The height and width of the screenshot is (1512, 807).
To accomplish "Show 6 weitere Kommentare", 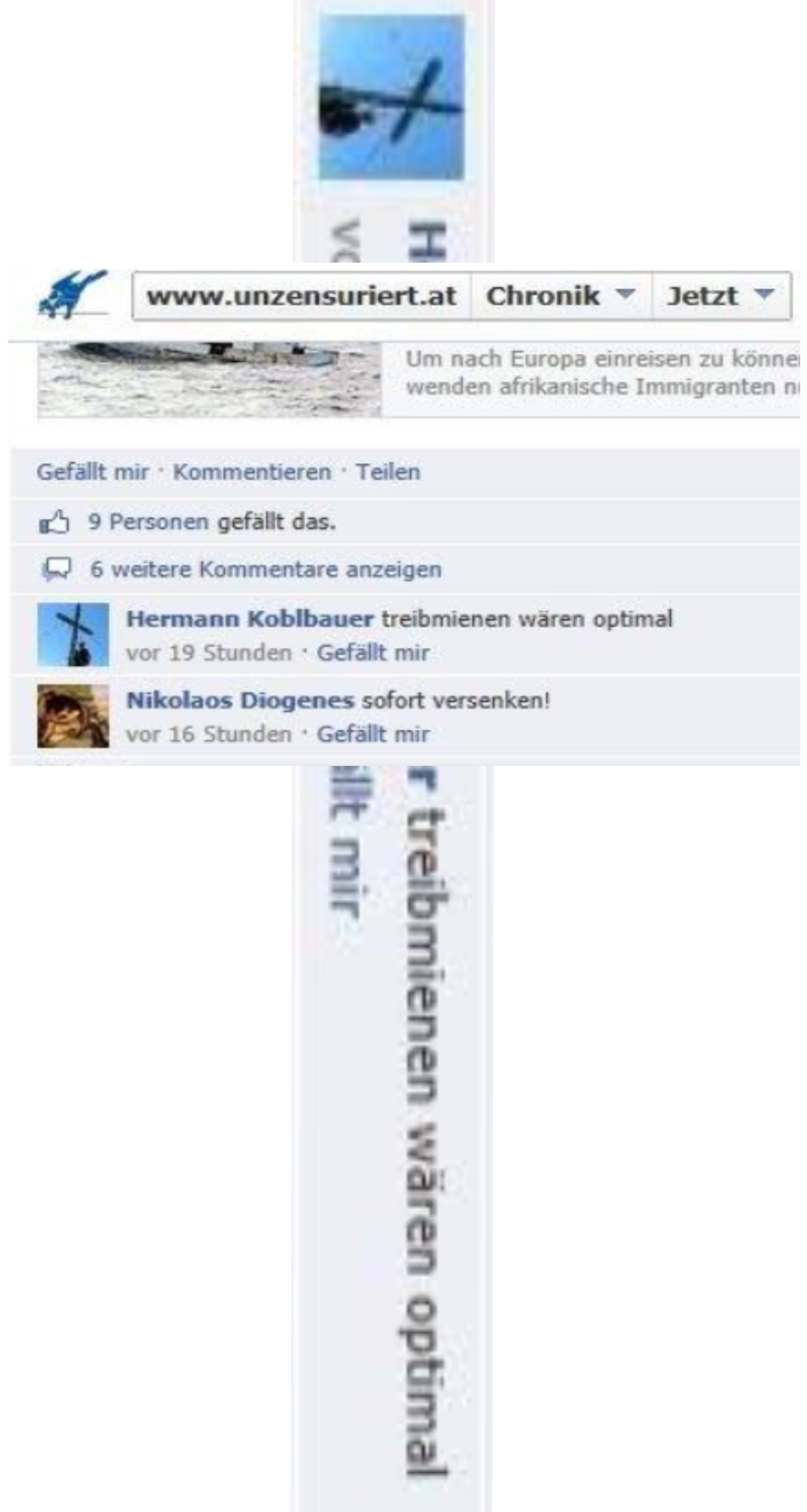I will coord(265,569).
